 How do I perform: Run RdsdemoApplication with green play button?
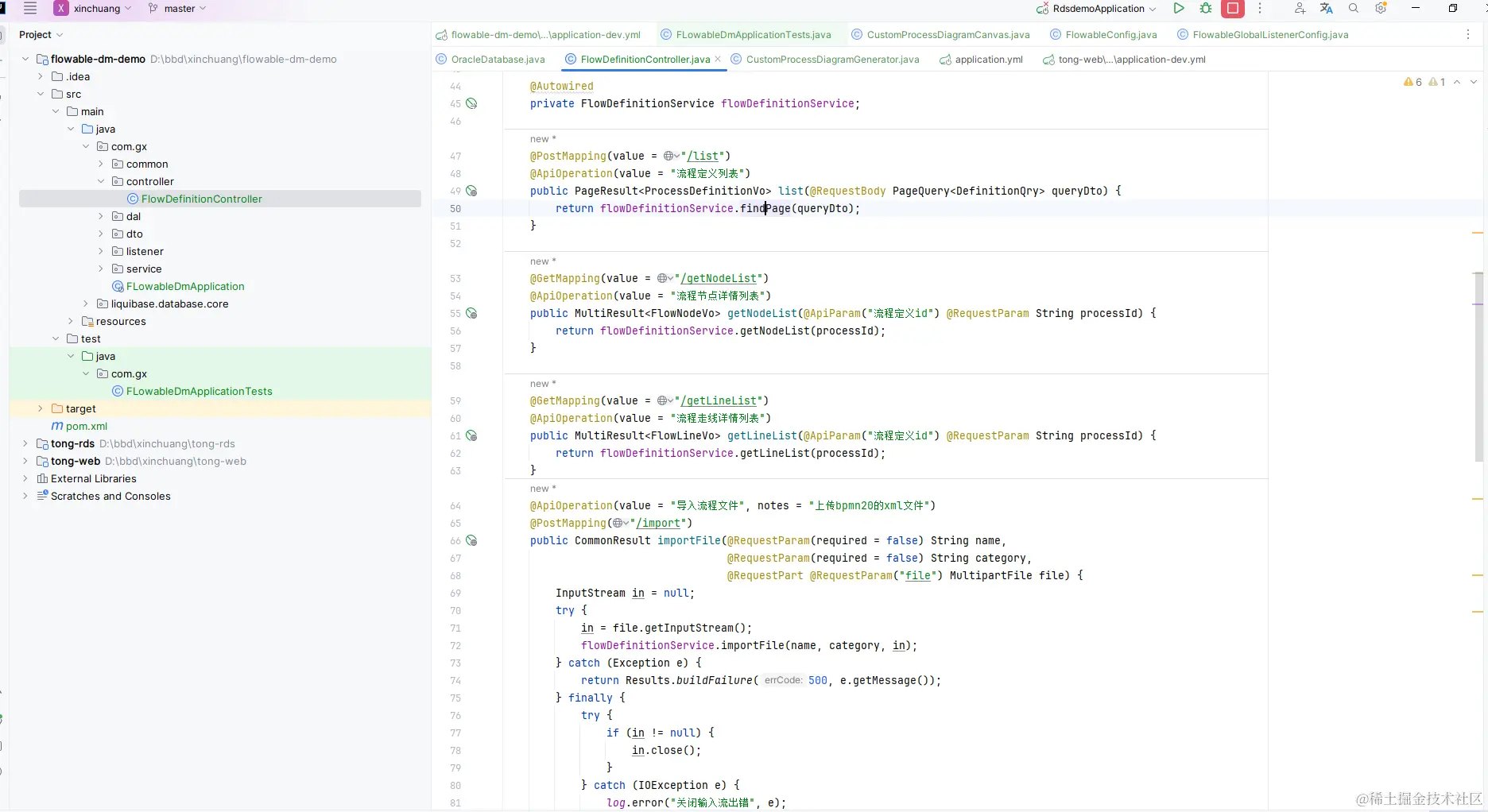[1179, 9]
